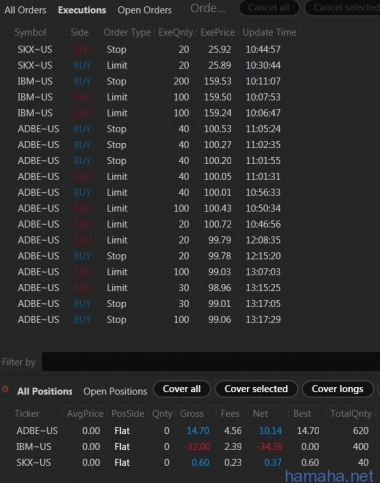The width and height of the screenshot is (380, 483).
Task: Sort by the ExePrice column header
Action: 218,32
